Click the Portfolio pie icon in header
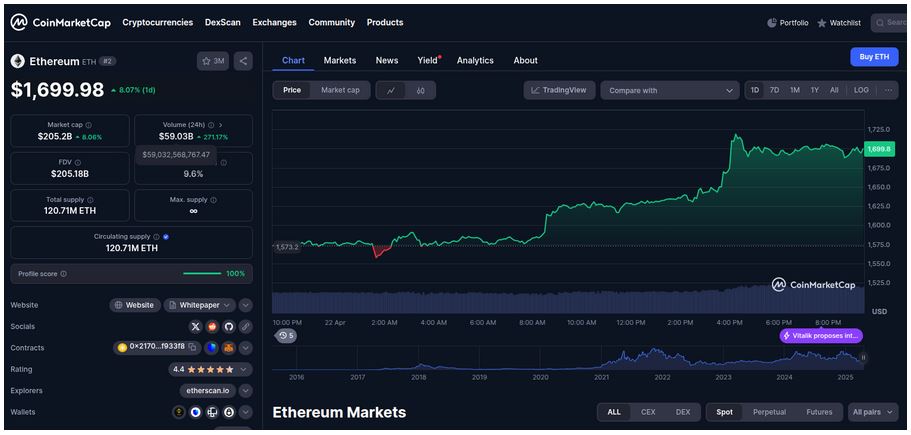 (772, 23)
